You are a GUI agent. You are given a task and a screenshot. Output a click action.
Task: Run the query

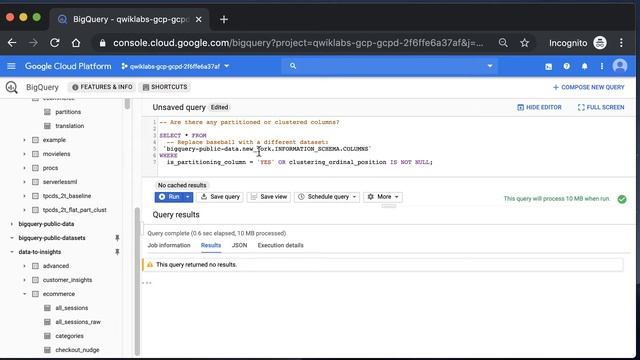pyautogui.click(x=169, y=197)
